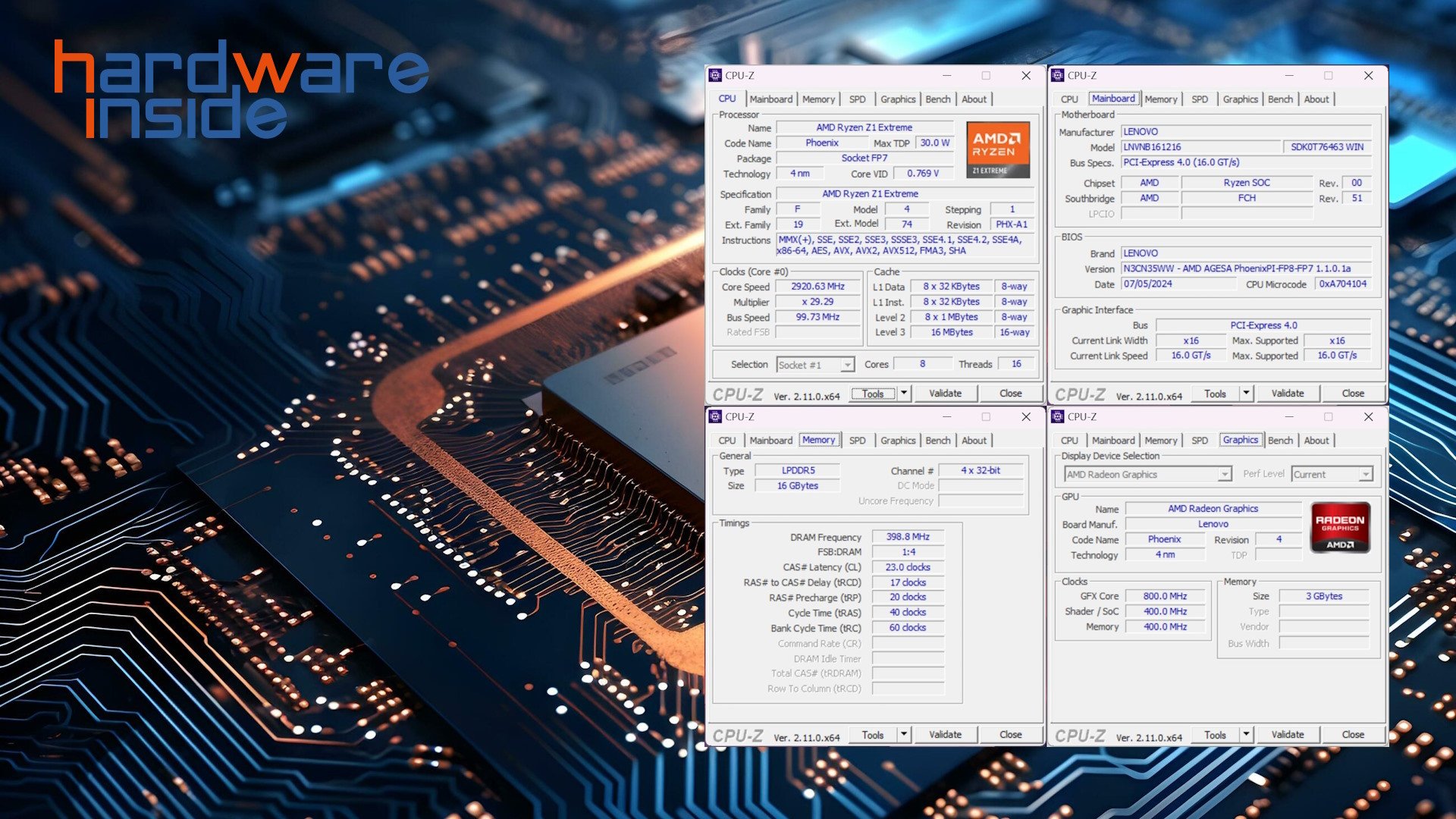Expand the AMD Radeon Graphics device dropdown
Image resolution: width=1456 pixels, height=819 pixels.
coord(1224,474)
